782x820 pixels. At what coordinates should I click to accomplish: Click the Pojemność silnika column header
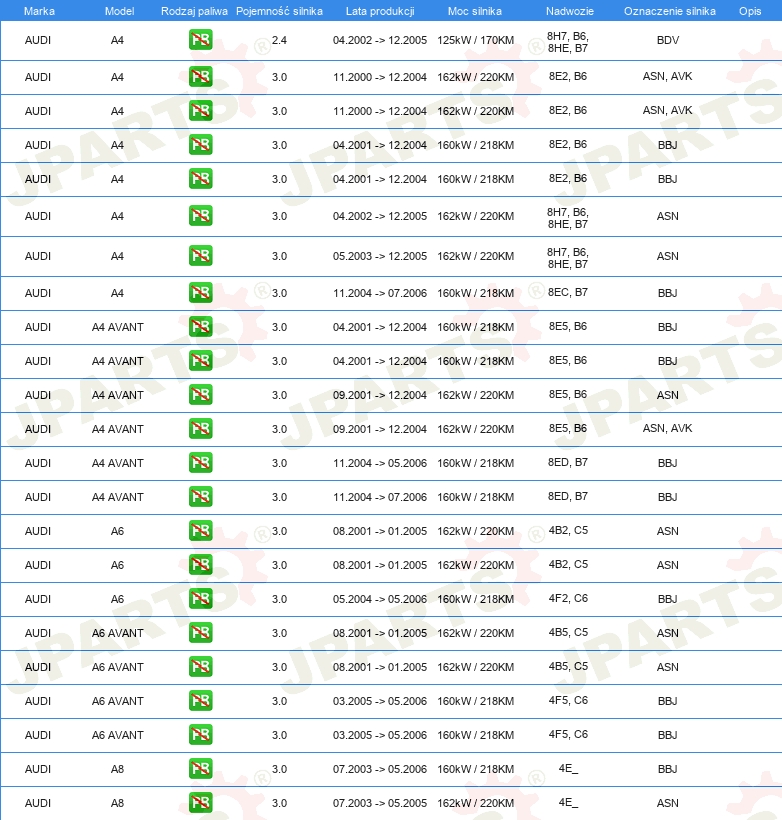279,11
